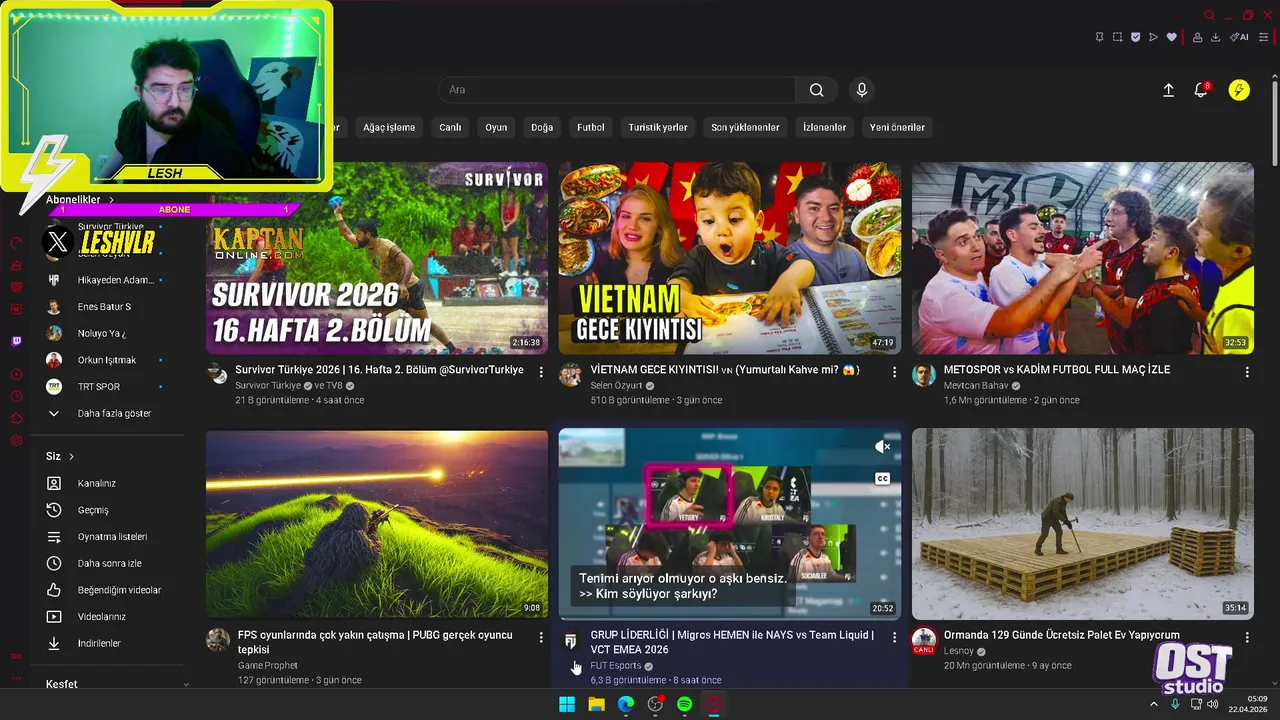Start voice search with the microphone icon
Image resolution: width=1280 pixels, height=720 pixels.
pyautogui.click(x=862, y=90)
